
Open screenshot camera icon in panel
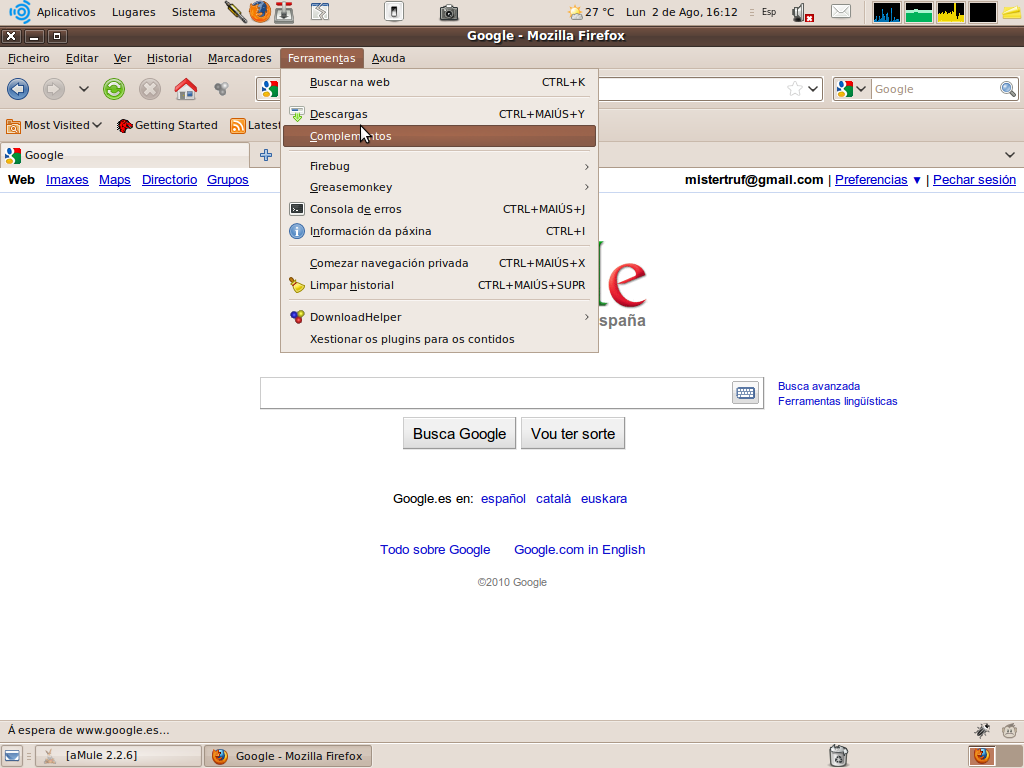coord(449,12)
